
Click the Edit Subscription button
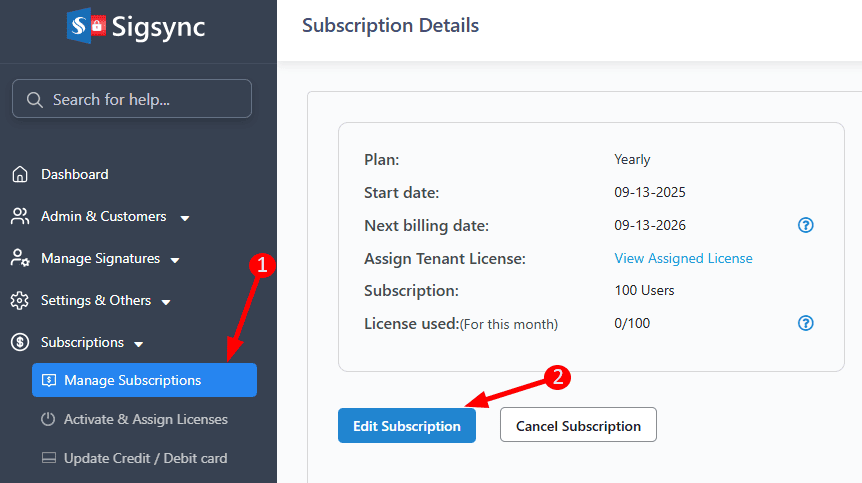(x=407, y=426)
